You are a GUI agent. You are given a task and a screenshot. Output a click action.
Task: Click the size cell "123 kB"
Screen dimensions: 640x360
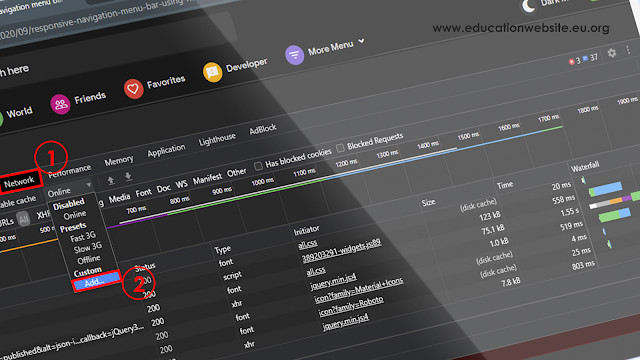click(490, 216)
